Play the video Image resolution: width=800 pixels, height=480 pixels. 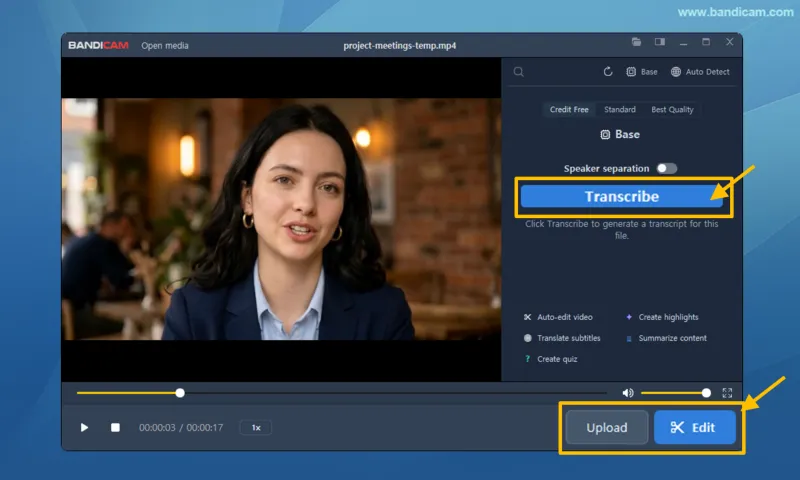(x=84, y=427)
